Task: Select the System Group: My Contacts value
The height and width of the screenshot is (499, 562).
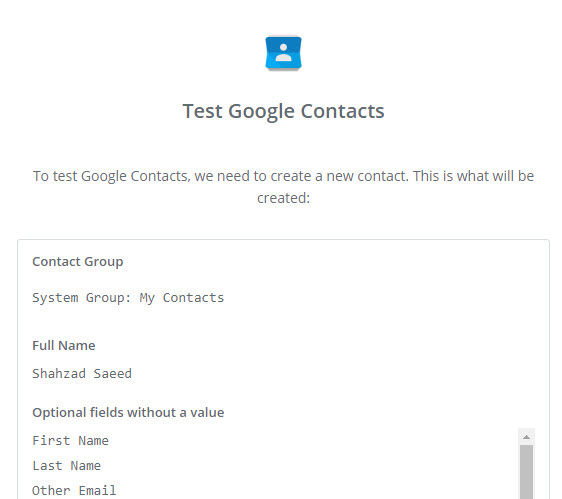Action: pos(128,298)
